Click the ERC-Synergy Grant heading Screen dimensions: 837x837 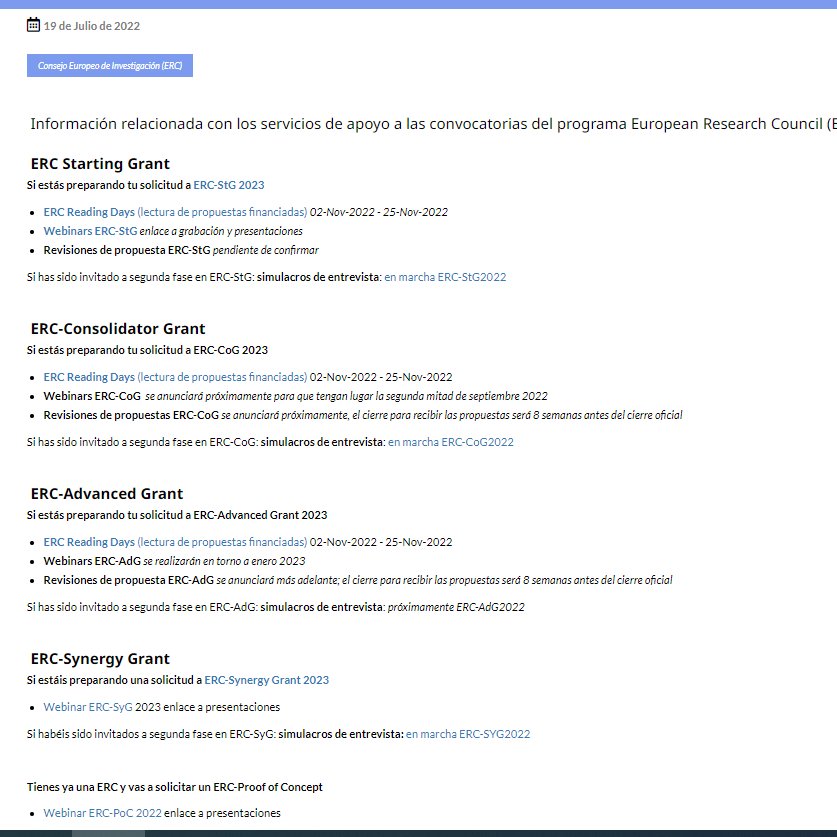100,659
